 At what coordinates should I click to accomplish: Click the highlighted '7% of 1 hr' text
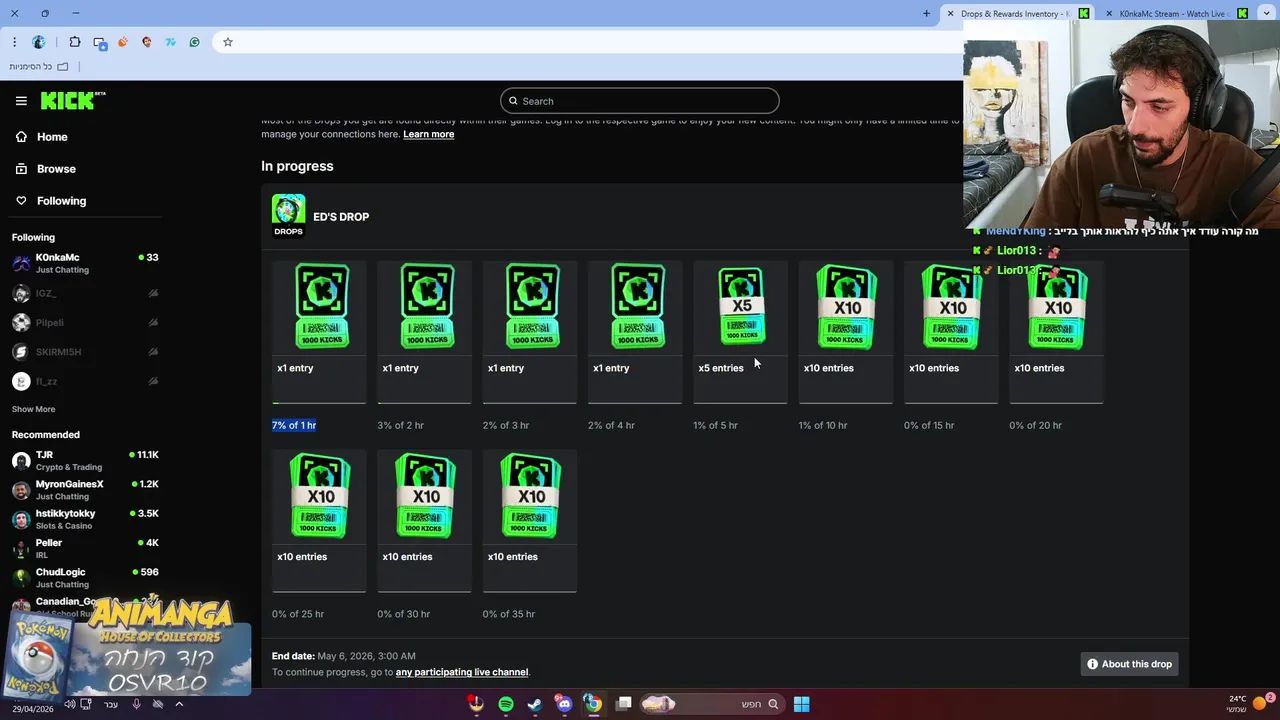294,425
